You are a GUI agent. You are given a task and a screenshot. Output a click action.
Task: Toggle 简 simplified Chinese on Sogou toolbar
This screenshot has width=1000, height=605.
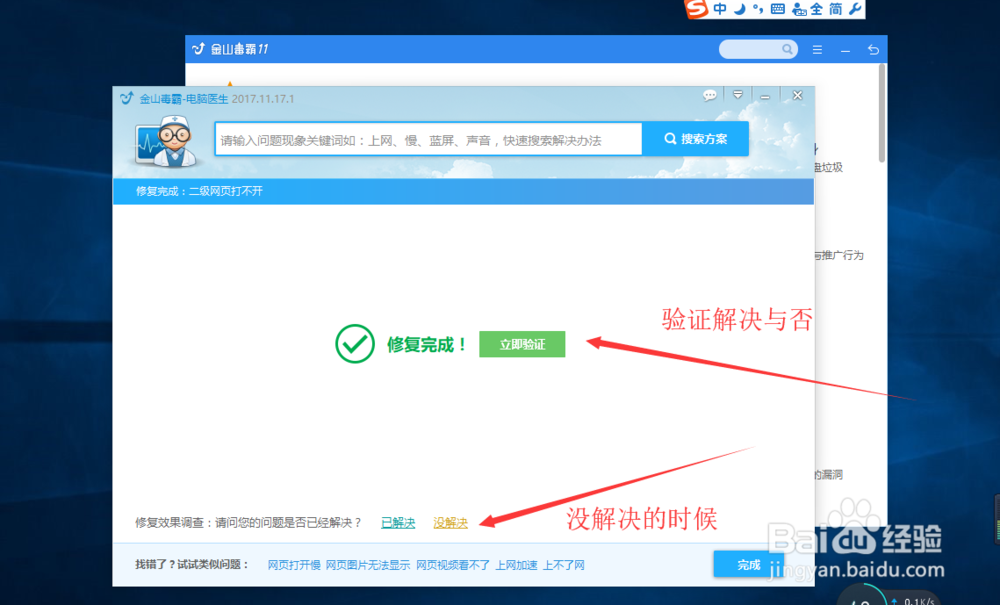835,9
